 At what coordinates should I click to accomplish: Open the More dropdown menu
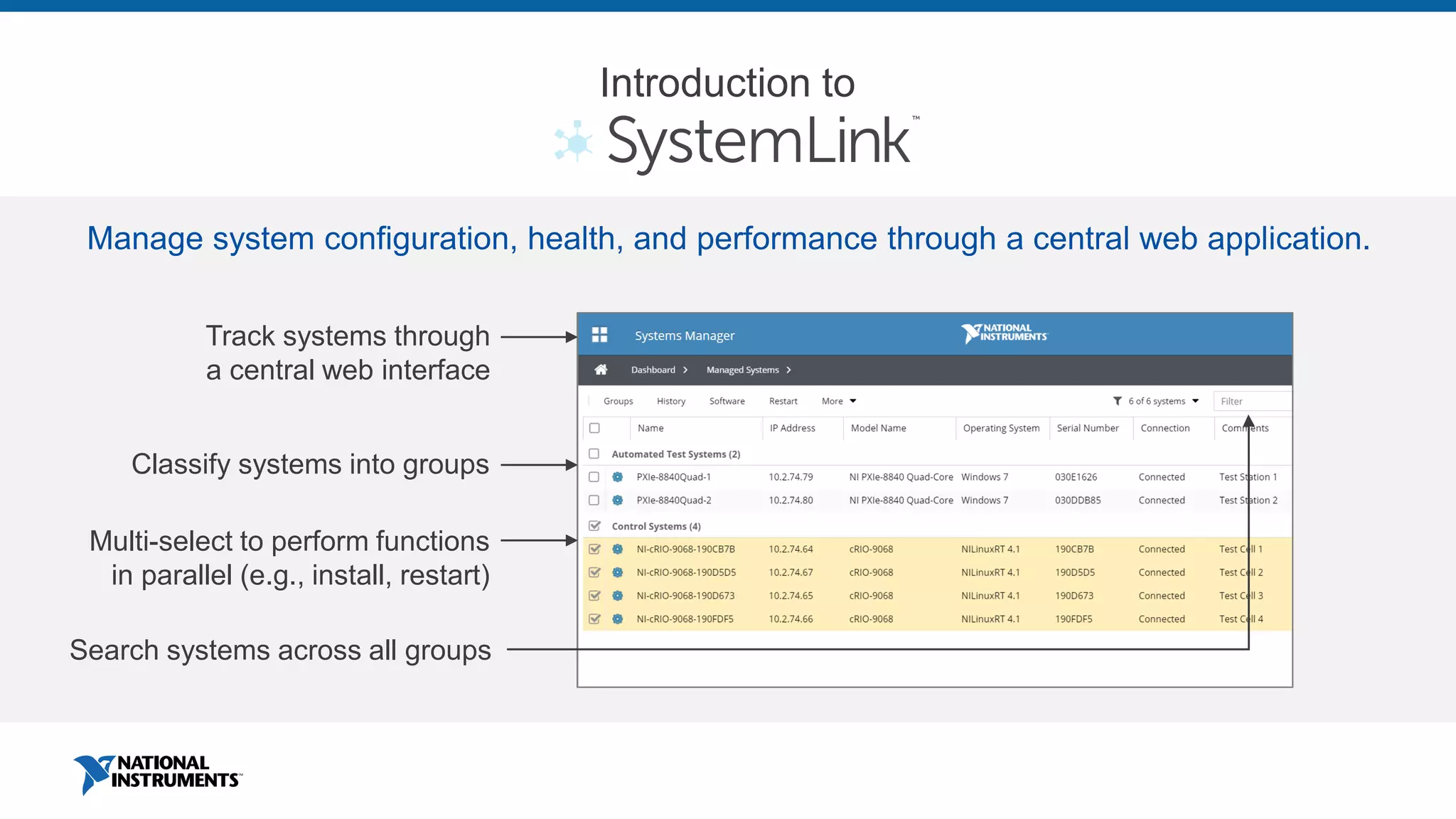[x=839, y=401]
